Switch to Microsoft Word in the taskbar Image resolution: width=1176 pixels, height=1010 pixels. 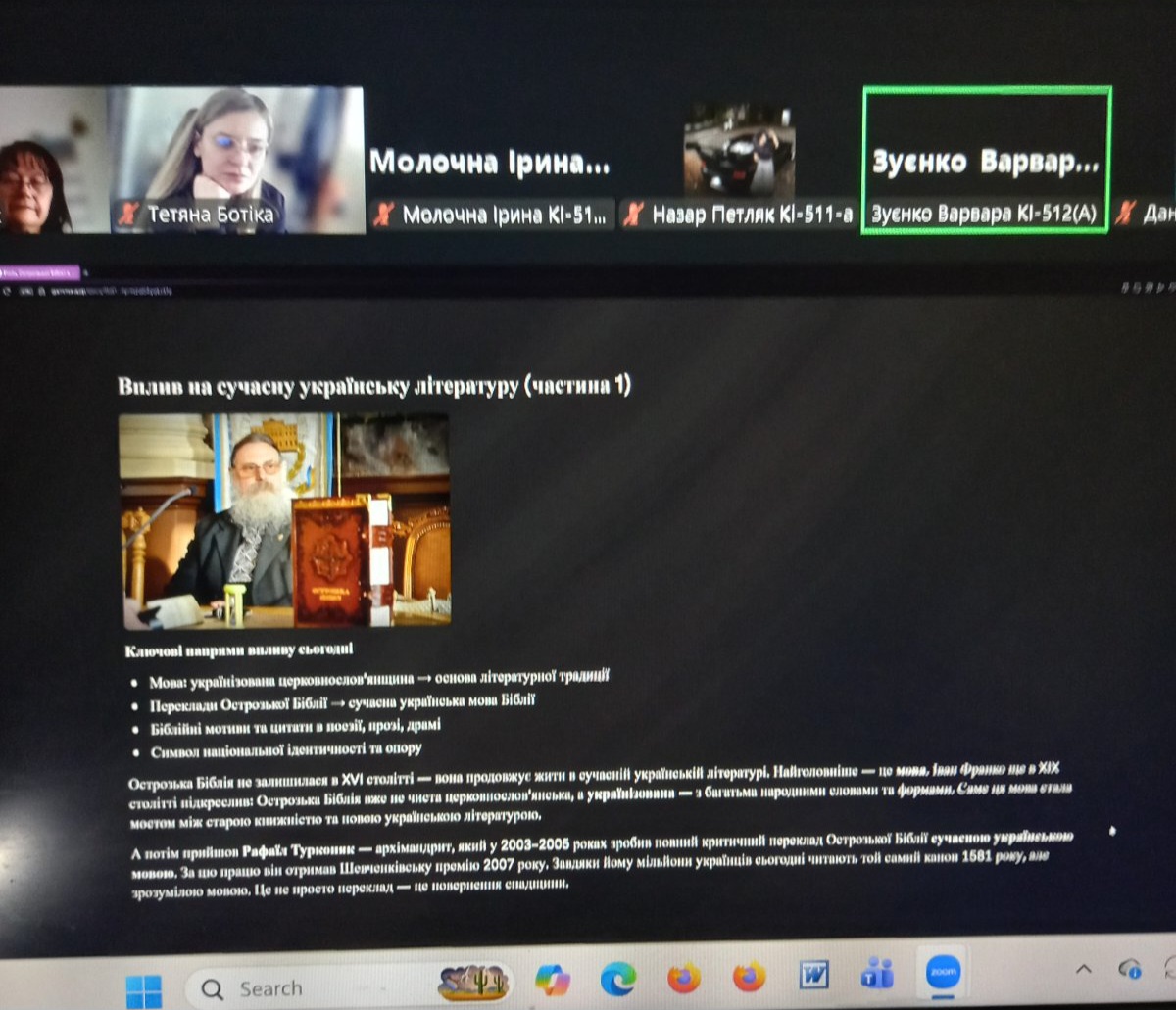[x=813, y=975]
